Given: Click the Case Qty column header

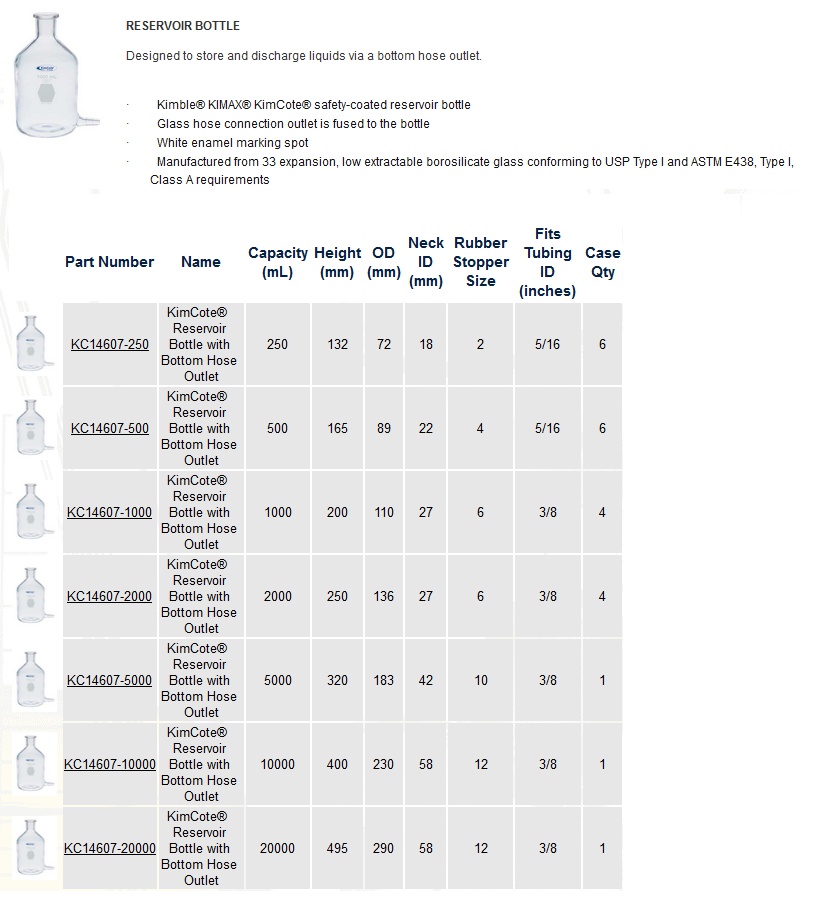Looking at the screenshot, I should tap(603, 263).
